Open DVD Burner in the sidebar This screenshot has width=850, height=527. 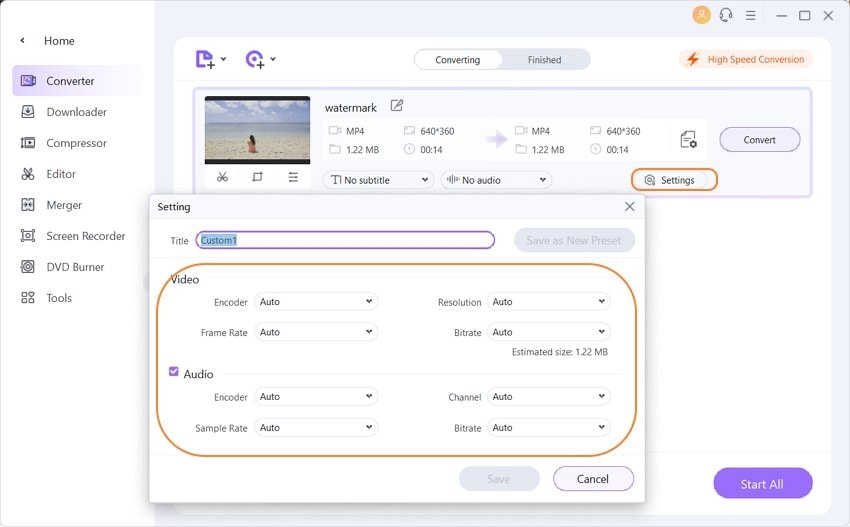76,267
